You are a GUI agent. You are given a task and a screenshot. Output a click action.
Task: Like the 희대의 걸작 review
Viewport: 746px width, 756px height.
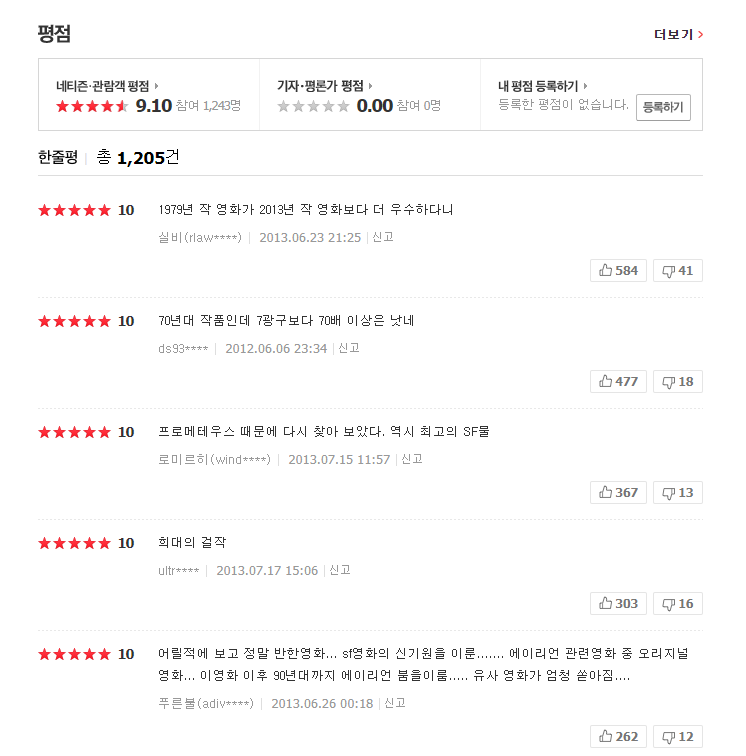[618, 604]
